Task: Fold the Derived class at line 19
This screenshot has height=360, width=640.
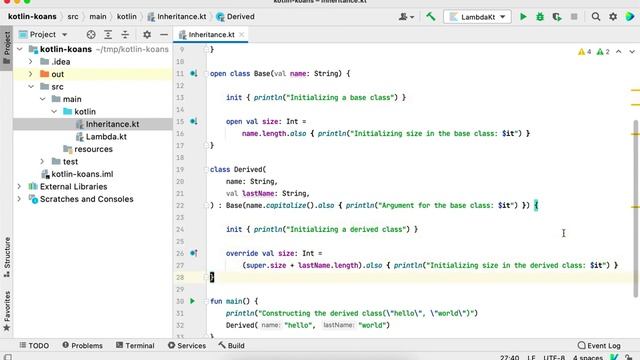Action: click(x=207, y=169)
